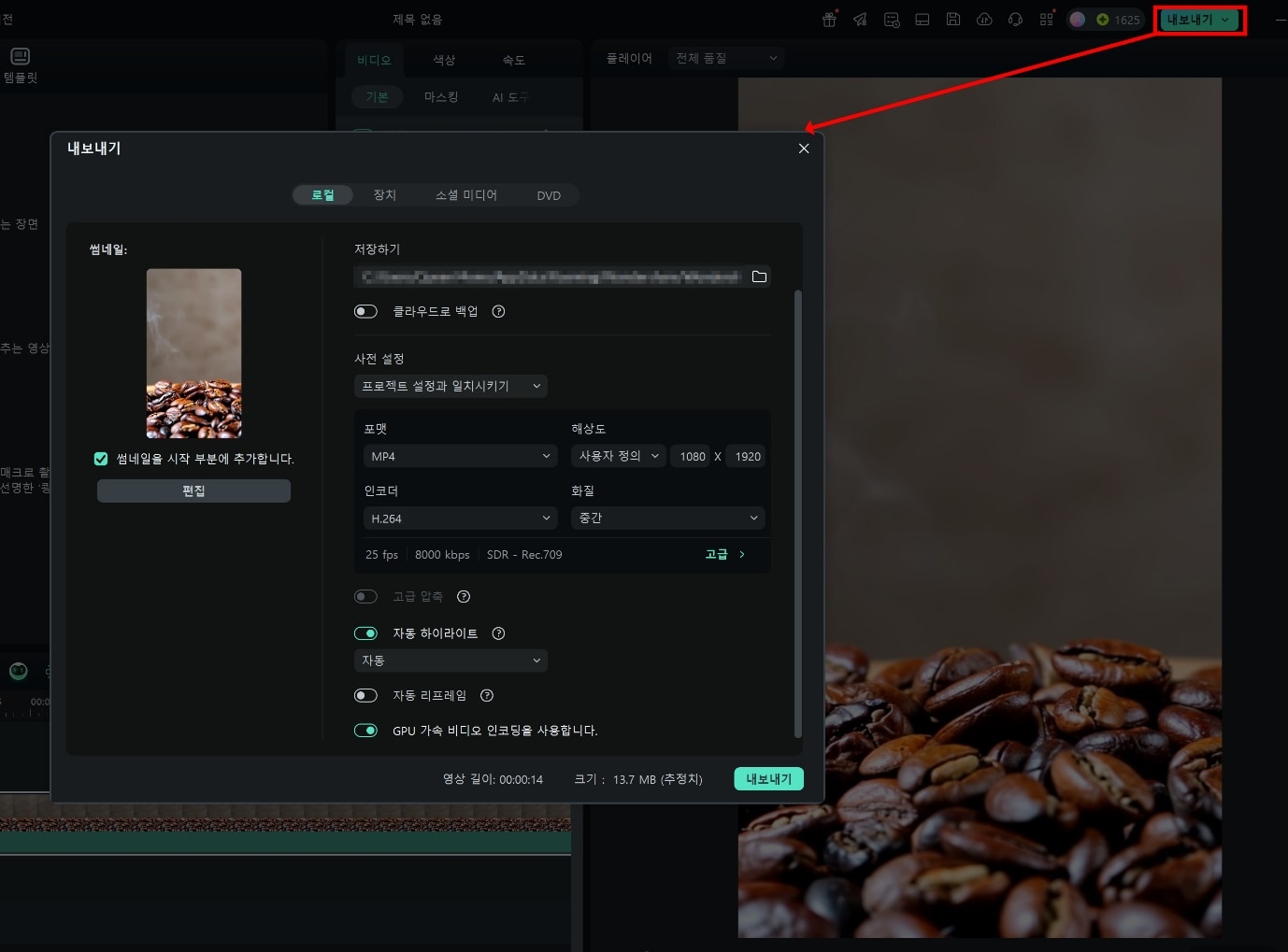Click the 영상 길이: 00:00:14 text

[493, 779]
